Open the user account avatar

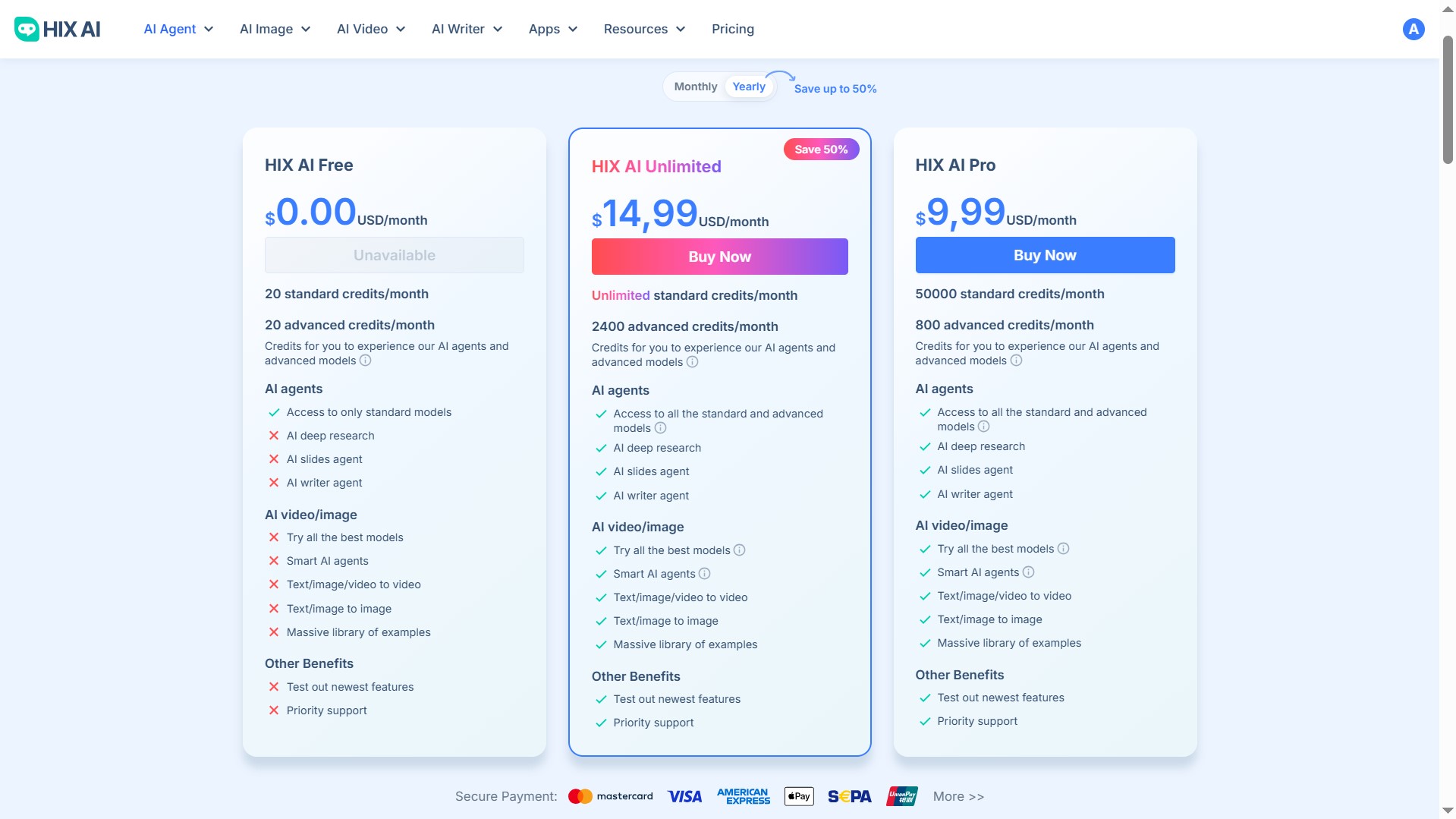click(1413, 29)
